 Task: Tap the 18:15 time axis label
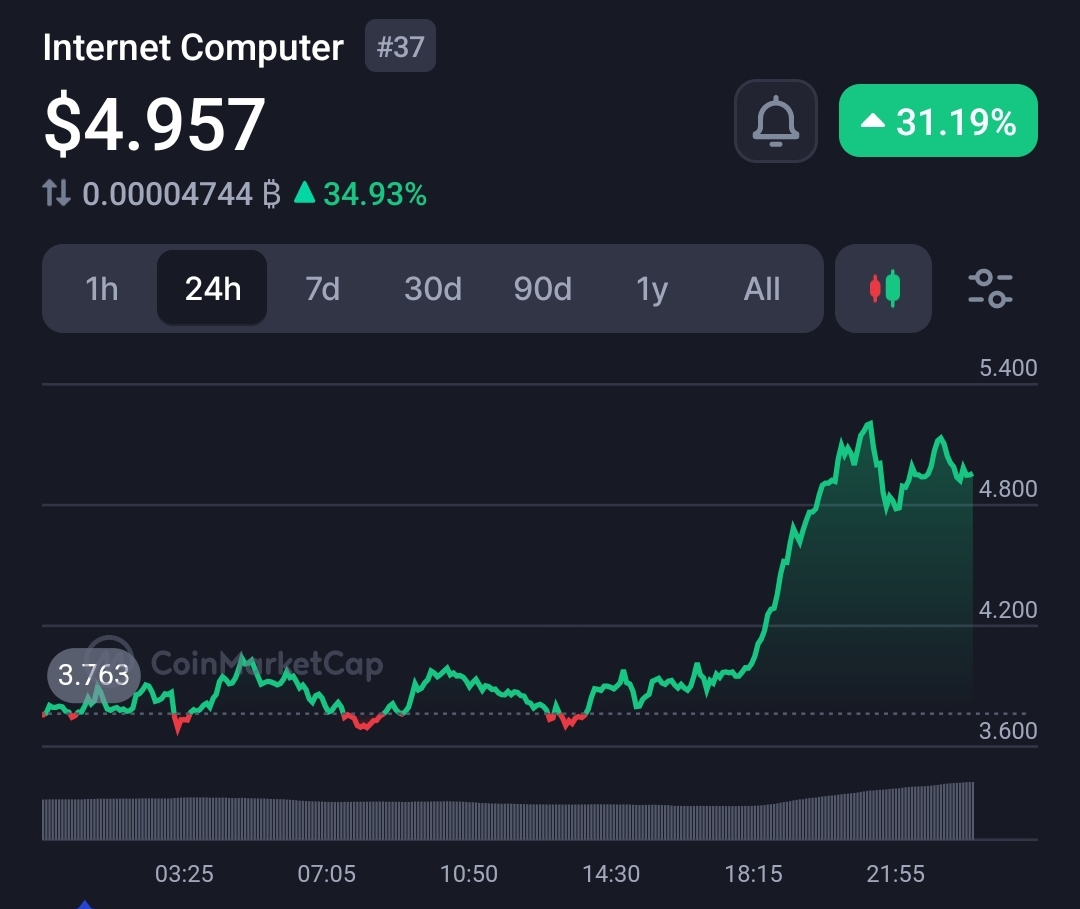point(754,874)
